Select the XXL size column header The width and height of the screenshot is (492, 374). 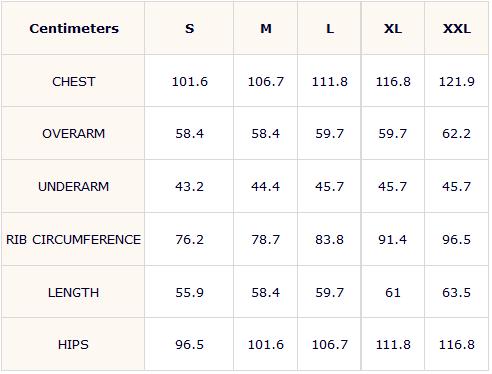[457, 29]
